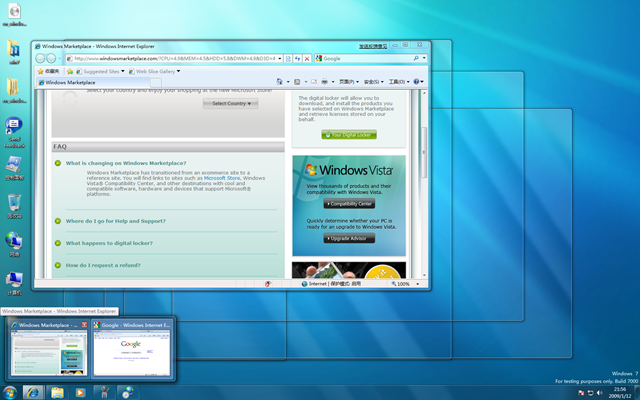Click the Read Mail envelope icon

[x=313, y=82]
